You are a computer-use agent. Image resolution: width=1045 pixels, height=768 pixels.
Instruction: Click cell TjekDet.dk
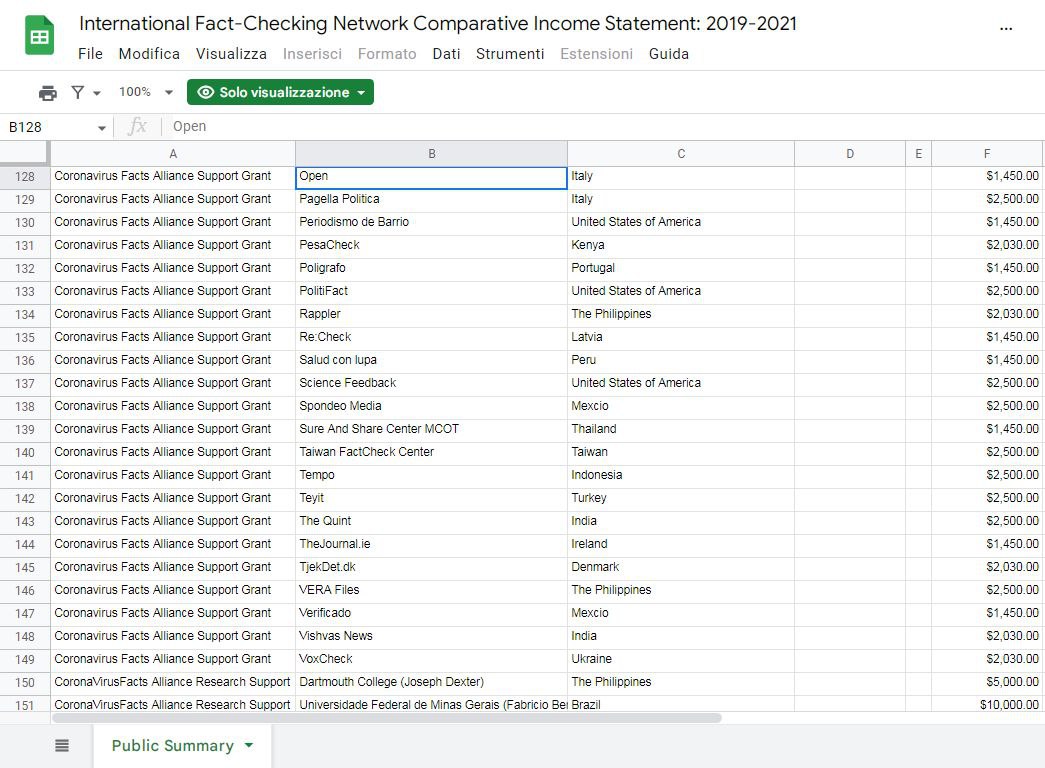click(x=431, y=567)
